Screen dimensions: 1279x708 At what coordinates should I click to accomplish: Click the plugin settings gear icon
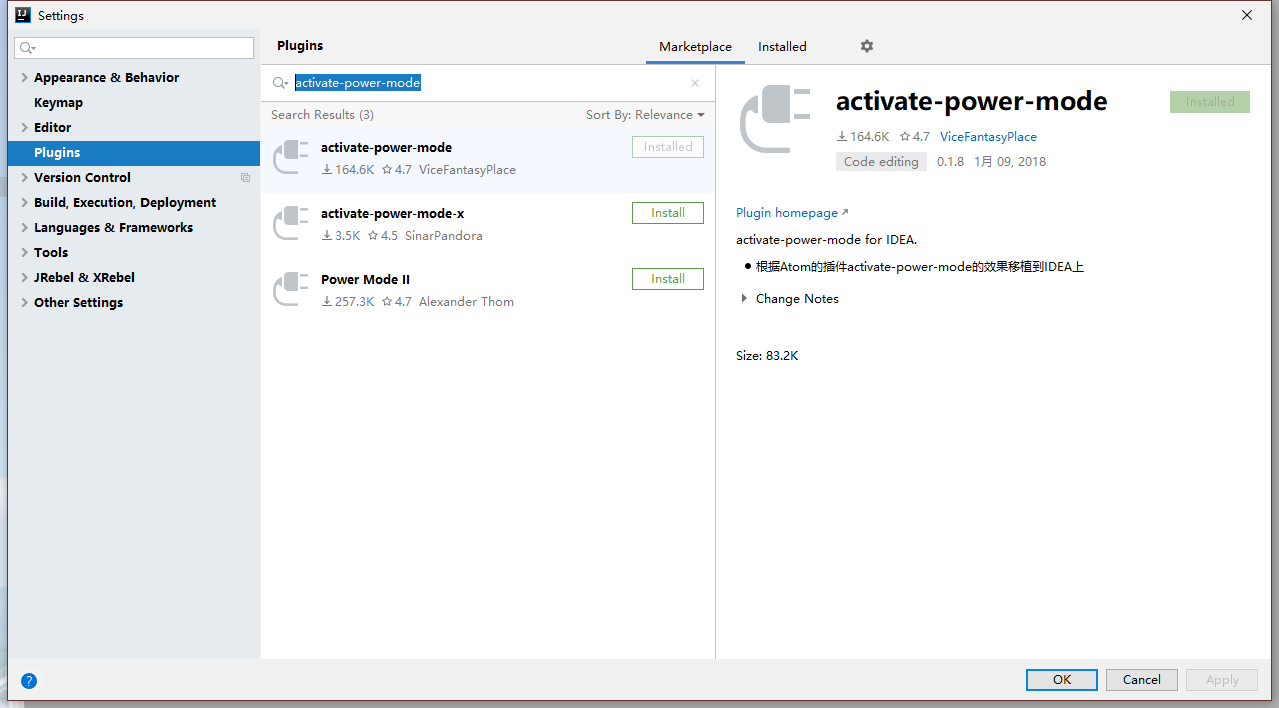(x=867, y=46)
